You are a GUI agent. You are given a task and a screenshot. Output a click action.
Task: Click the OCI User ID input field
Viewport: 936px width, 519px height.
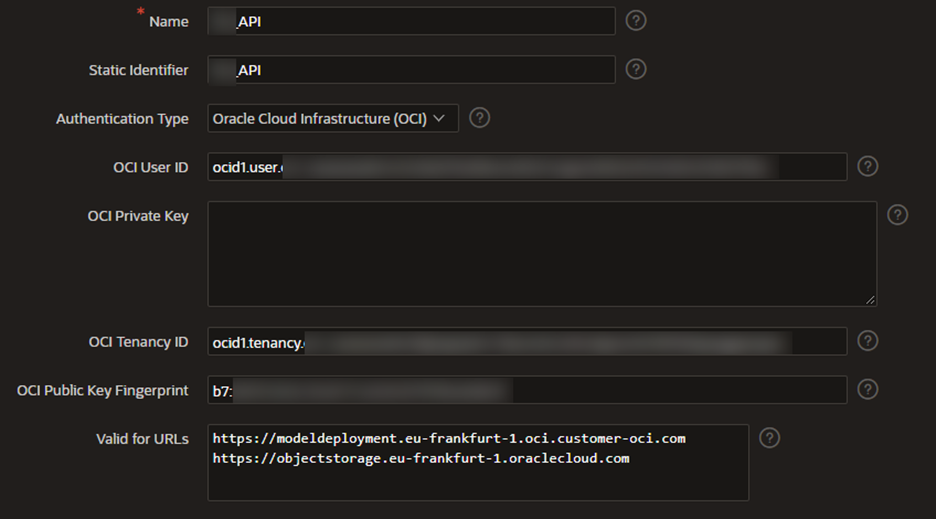point(527,167)
